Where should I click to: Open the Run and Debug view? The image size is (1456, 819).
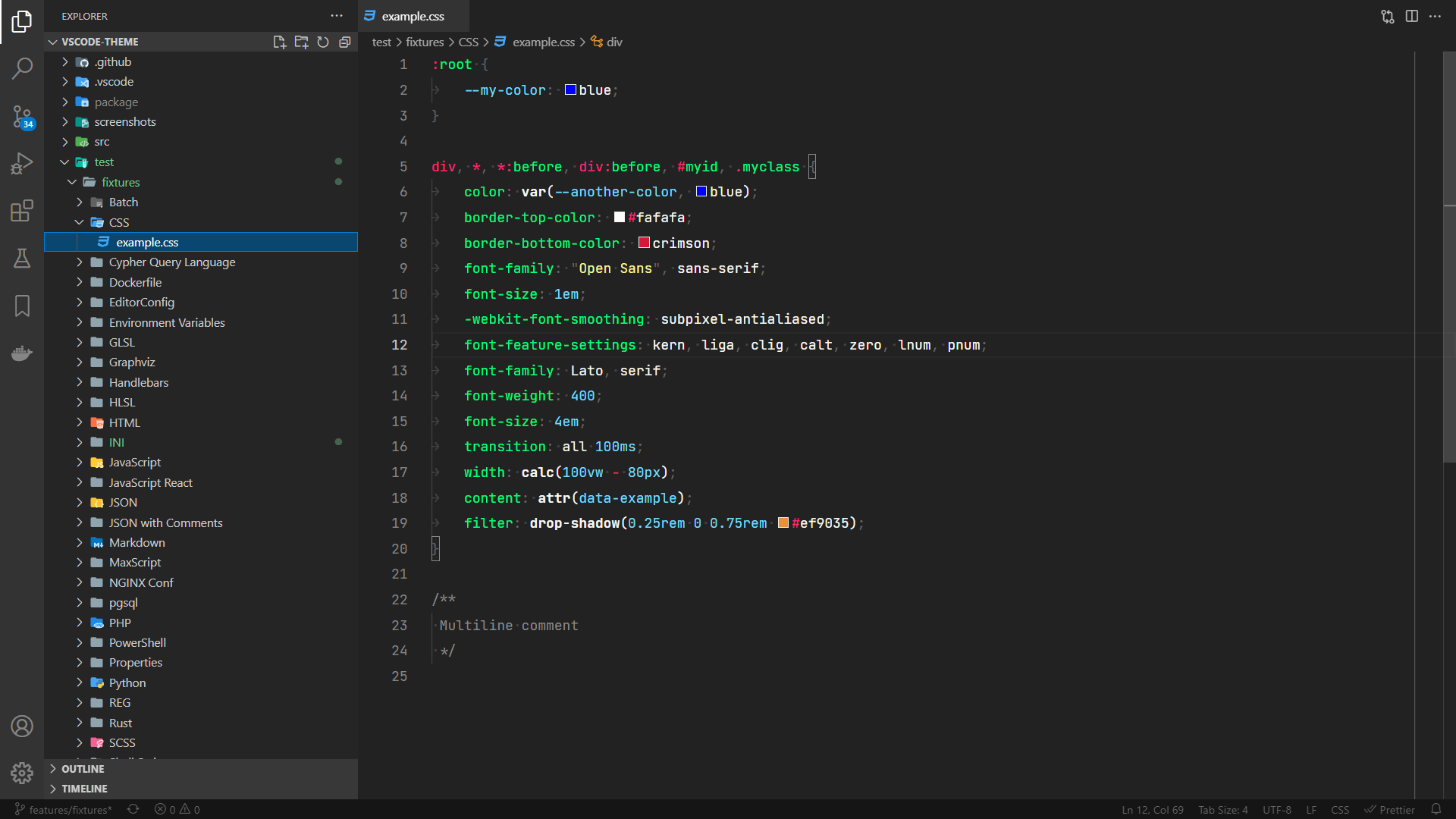[x=22, y=163]
